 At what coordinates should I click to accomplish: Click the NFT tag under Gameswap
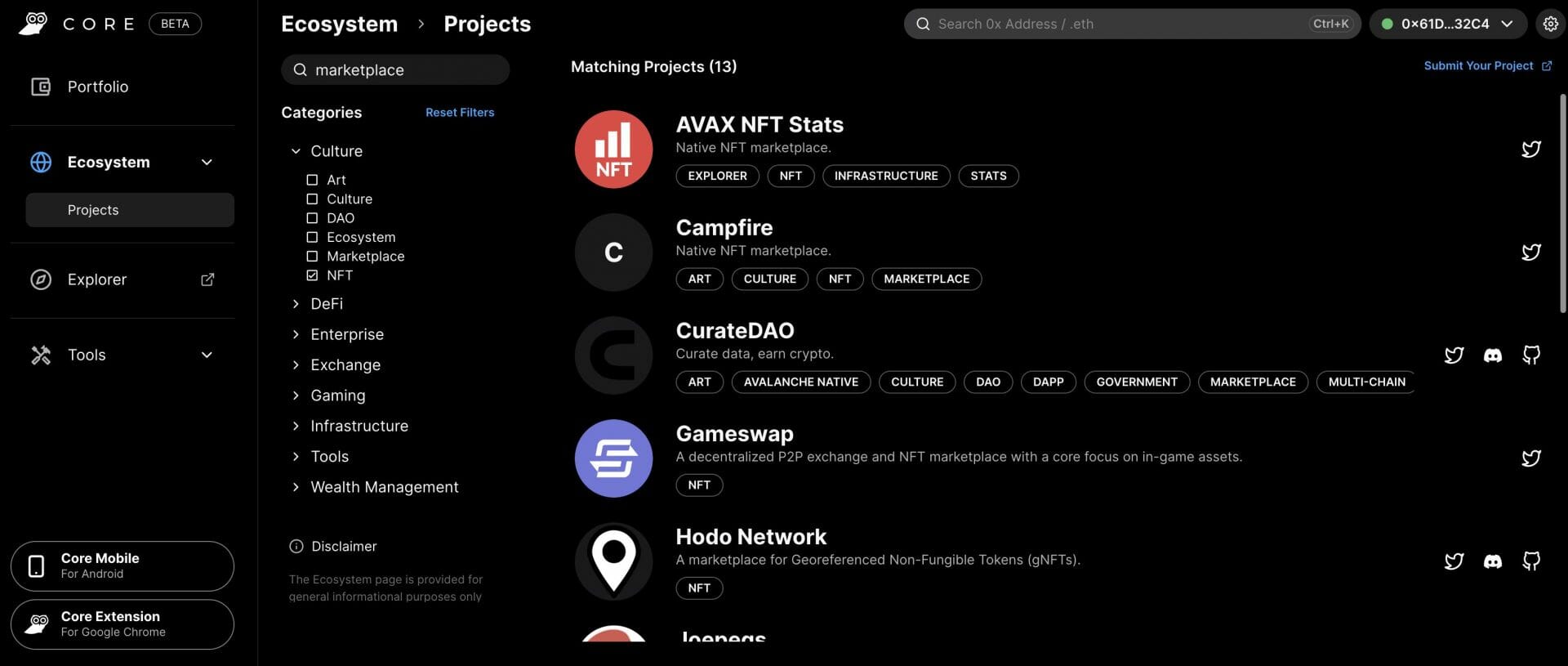point(699,485)
